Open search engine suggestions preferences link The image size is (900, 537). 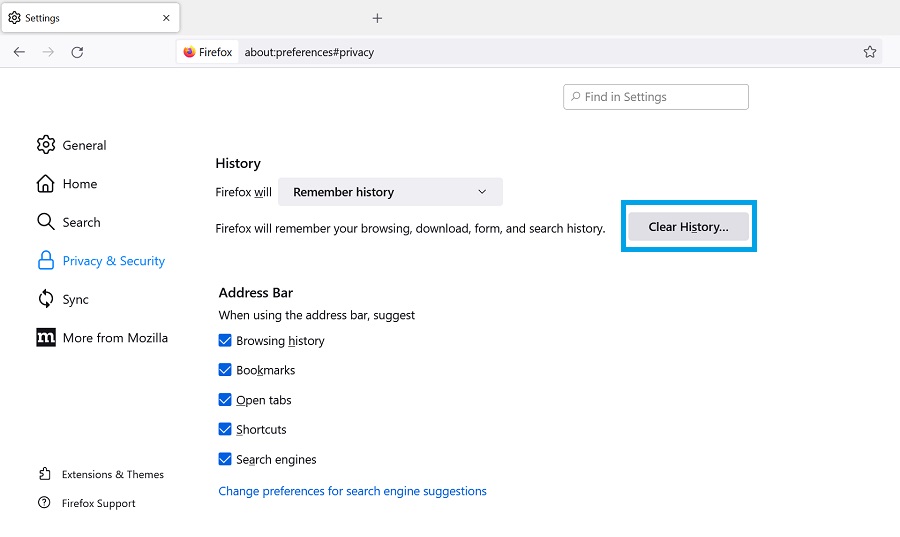click(x=352, y=491)
